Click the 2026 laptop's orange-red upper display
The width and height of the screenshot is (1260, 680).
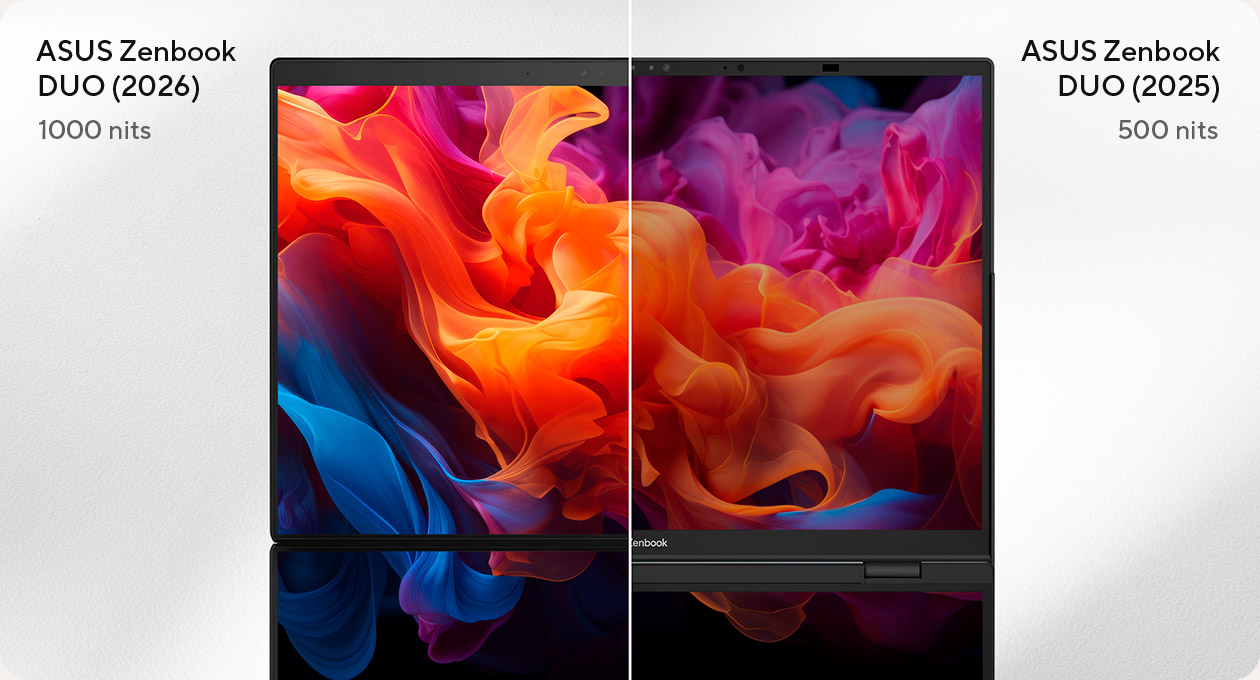pos(453,309)
